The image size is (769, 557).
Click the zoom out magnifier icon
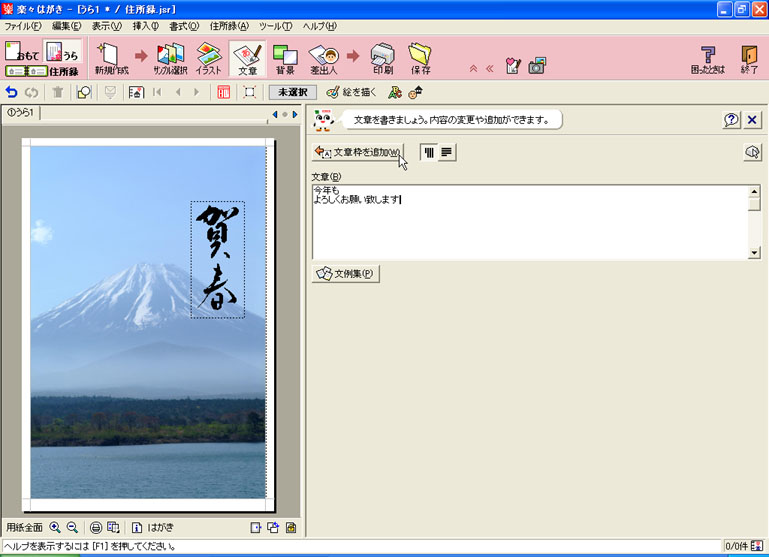[72, 527]
